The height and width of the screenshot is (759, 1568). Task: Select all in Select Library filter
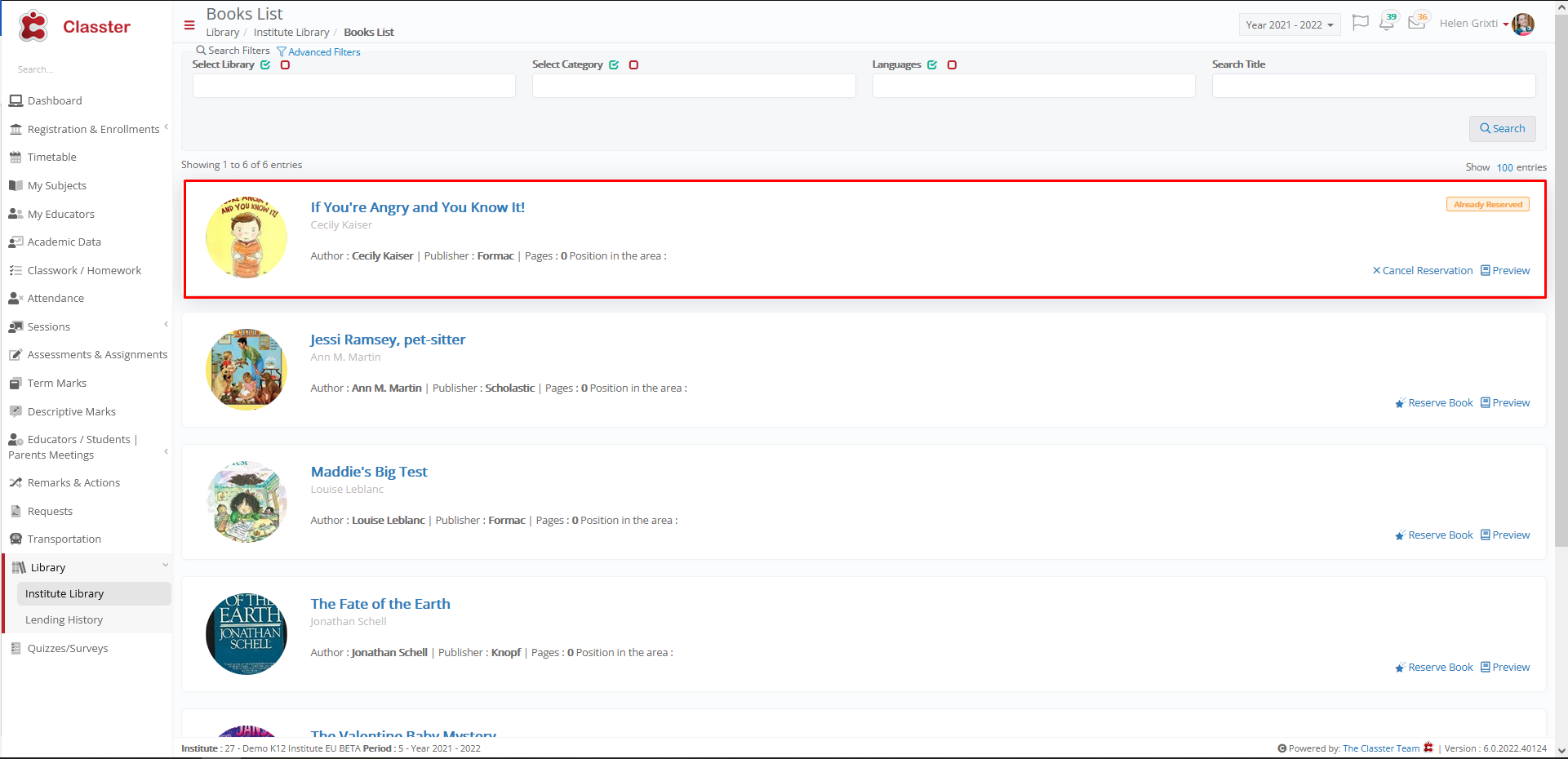point(265,65)
